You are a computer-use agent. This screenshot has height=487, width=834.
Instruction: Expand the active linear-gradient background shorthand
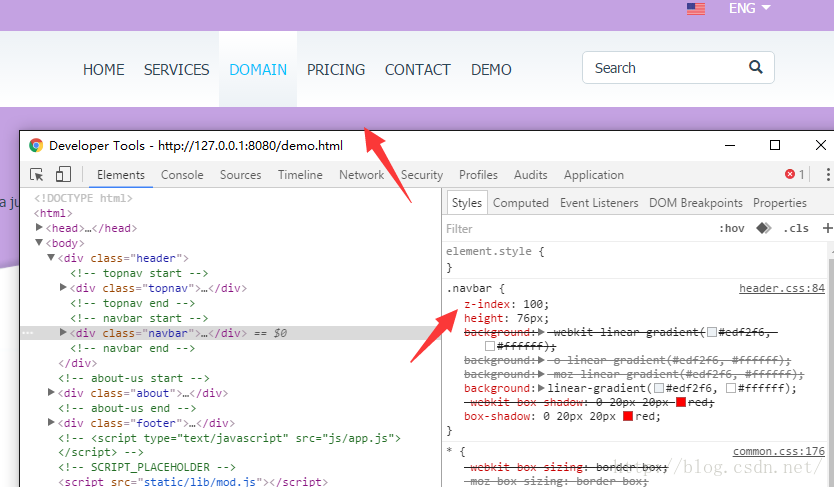tap(541, 388)
